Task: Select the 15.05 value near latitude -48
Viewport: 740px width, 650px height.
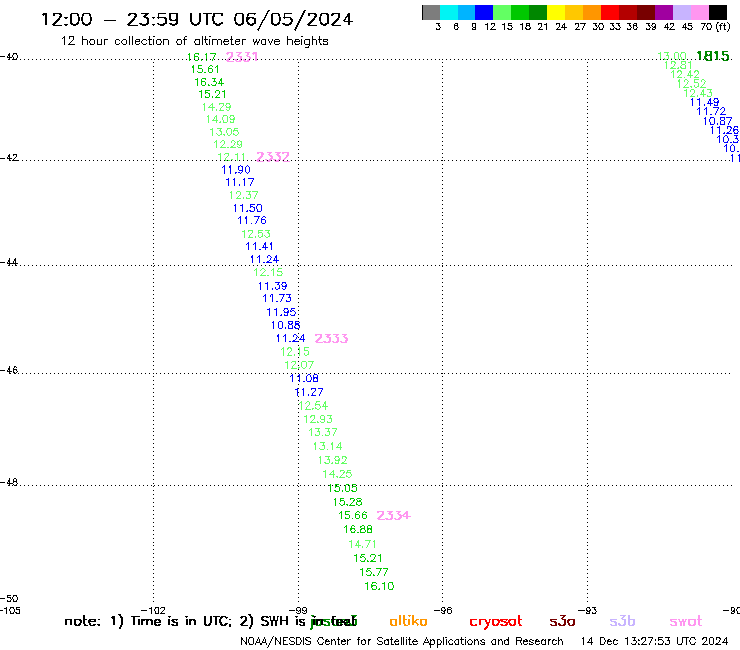Action: click(x=343, y=489)
